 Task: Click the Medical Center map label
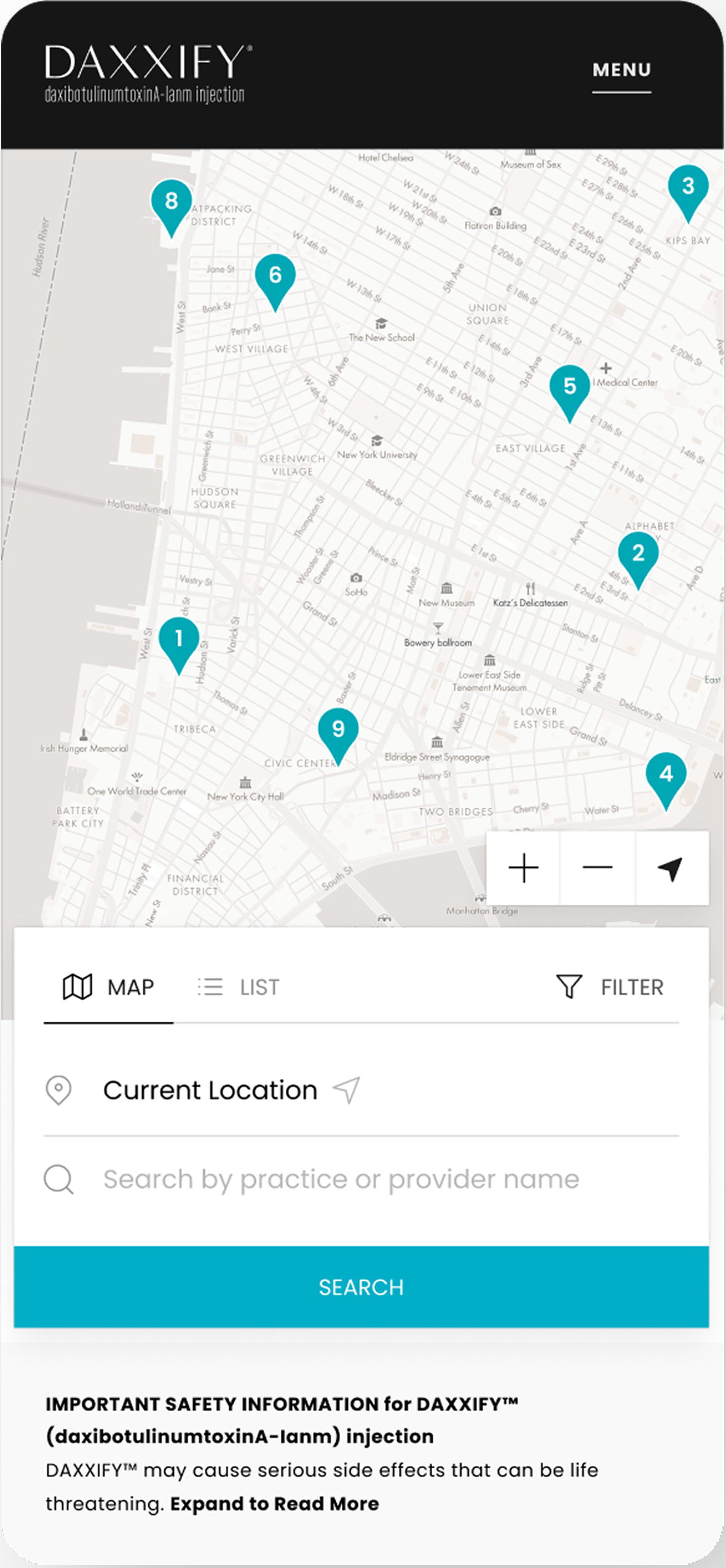click(x=626, y=382)
